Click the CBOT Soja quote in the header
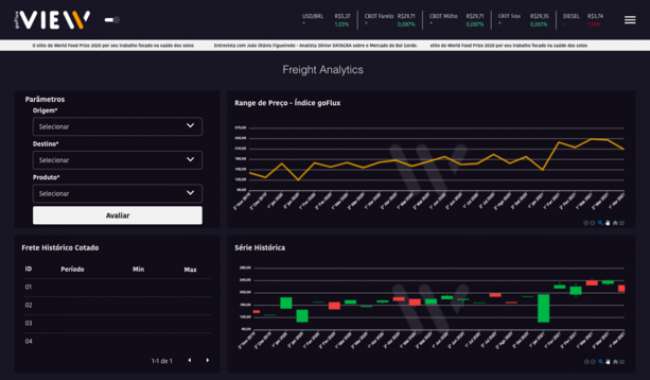The height and width of the screenshot is (380, 650). pyautogui.click(x=523, y=20)
